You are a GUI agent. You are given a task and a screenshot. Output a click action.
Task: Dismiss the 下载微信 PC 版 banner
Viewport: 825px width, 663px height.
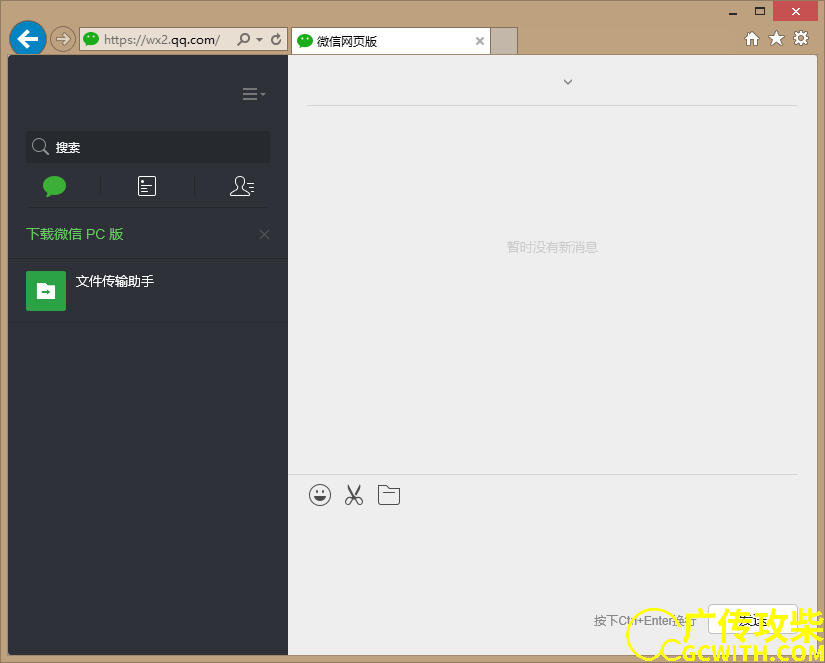click(x=265, y=235)
